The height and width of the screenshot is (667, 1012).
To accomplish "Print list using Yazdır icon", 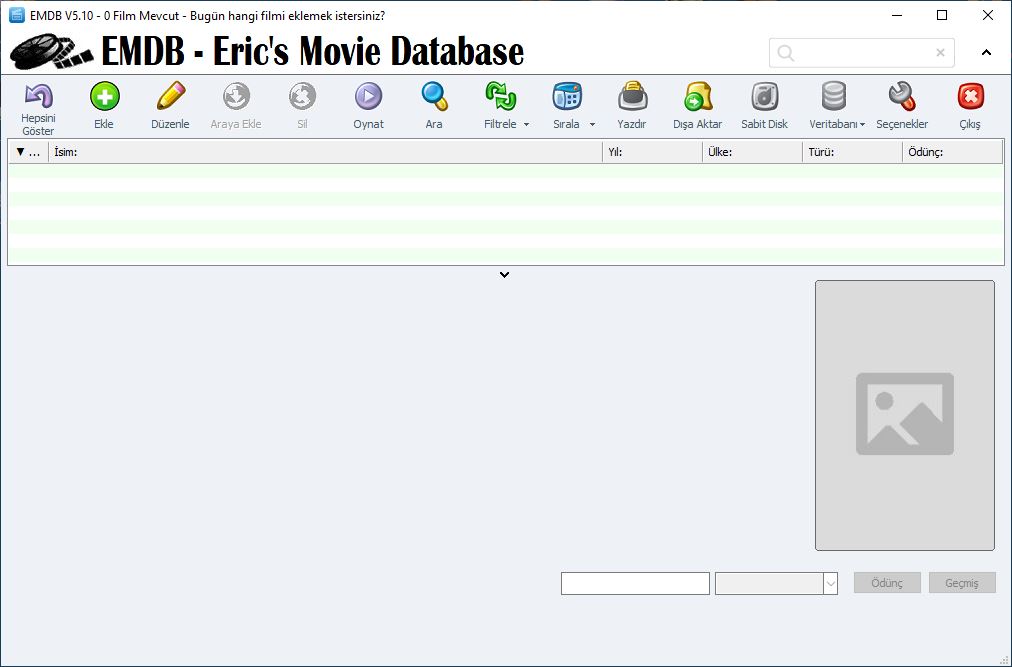I will tap(632, 96).
